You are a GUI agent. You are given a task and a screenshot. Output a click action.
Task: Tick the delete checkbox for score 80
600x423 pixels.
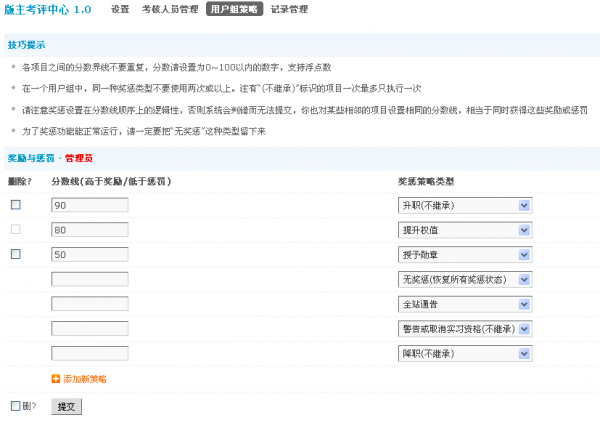point(16,229)
